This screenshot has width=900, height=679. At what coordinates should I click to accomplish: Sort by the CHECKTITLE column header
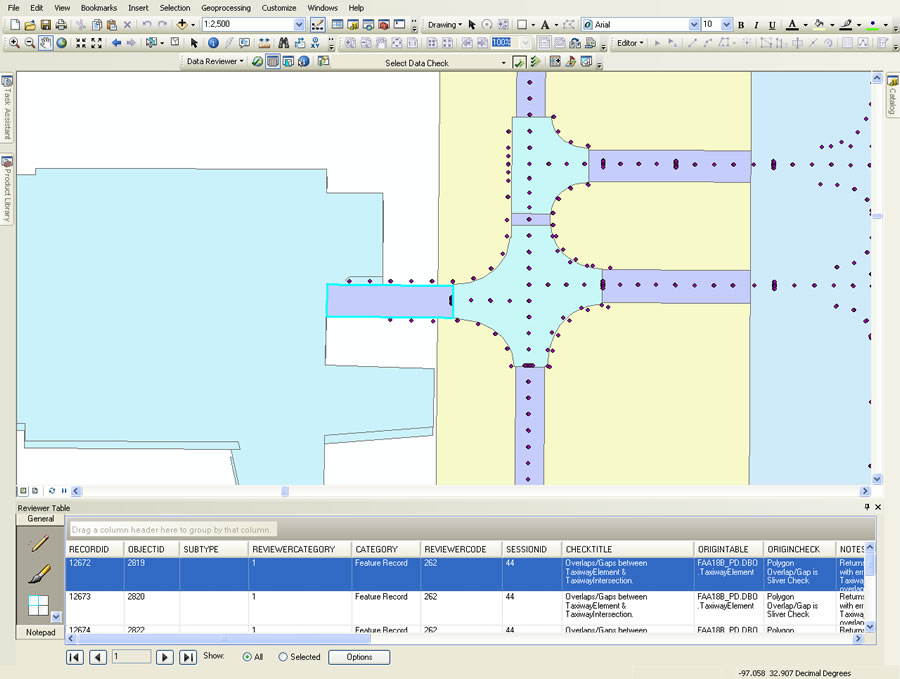627,549
